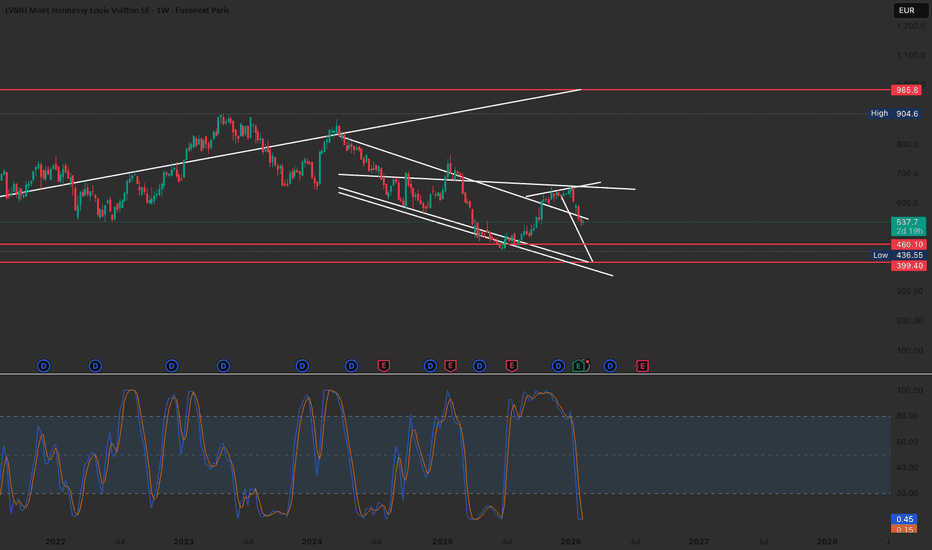932x550 pixels.
Task: Click the 2024 label on the time axis
Action: coord(312,541)
